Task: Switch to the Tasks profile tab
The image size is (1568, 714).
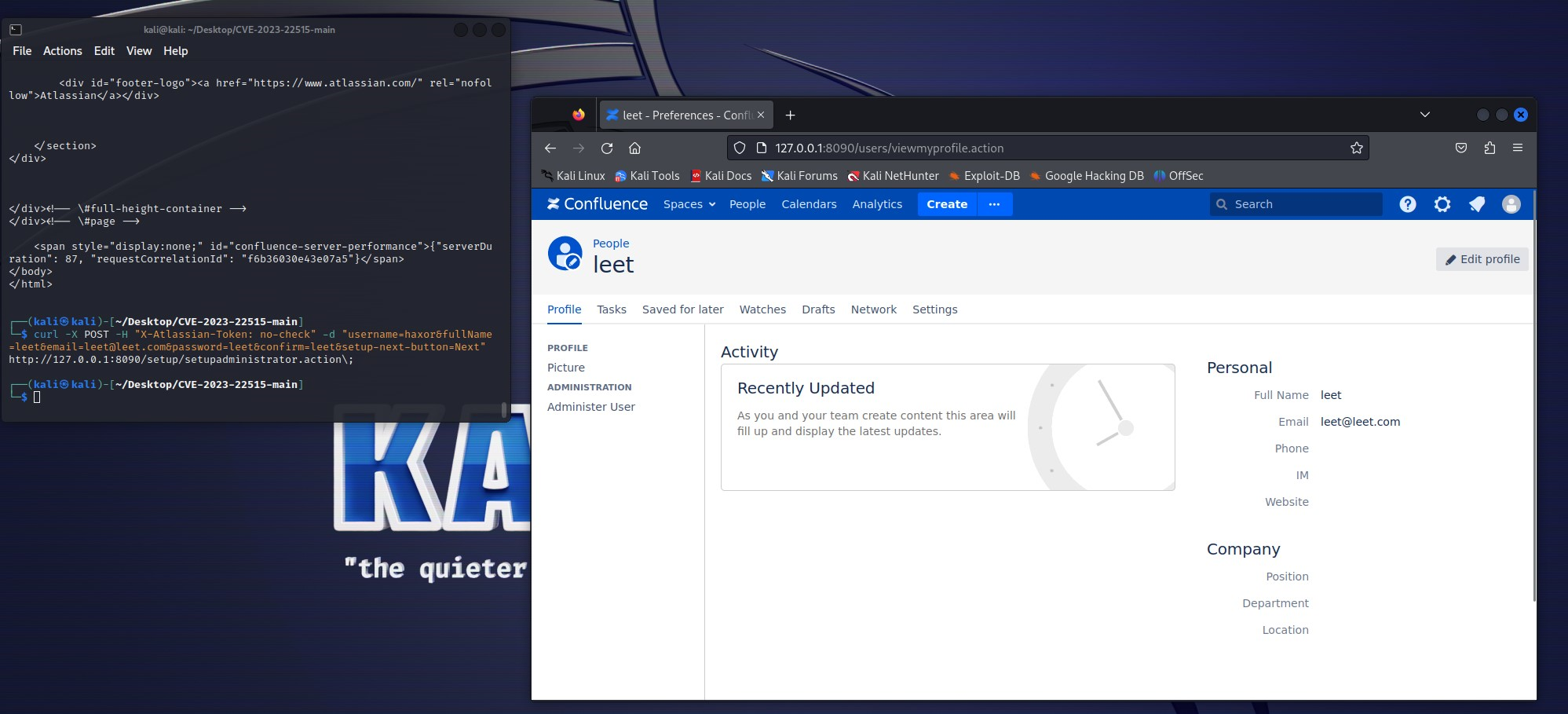Action: click(612, 309)
